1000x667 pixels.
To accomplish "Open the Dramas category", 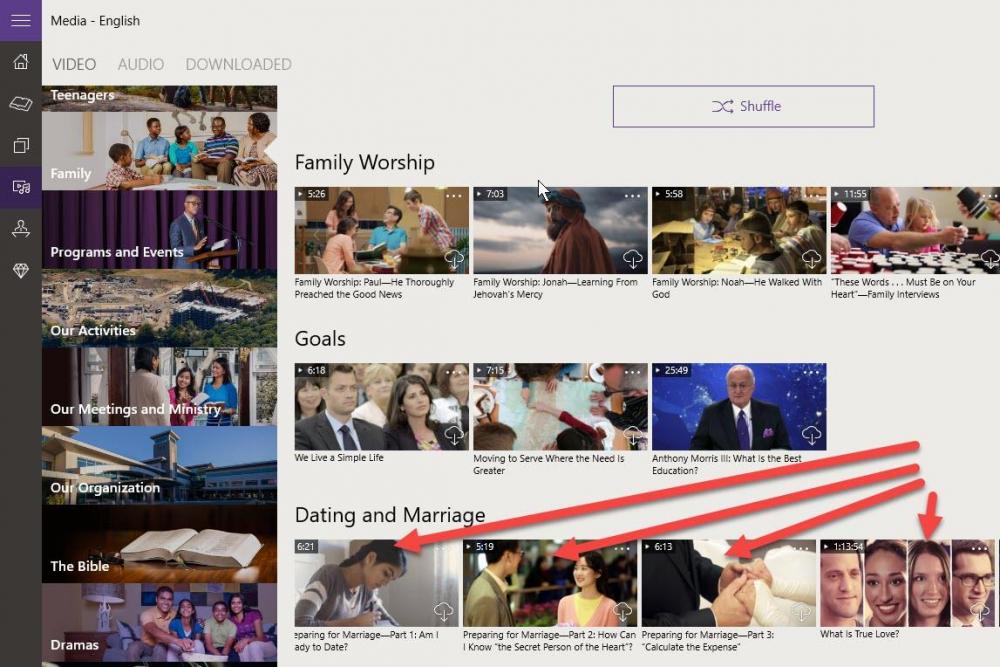I will [x=159, y=624].
